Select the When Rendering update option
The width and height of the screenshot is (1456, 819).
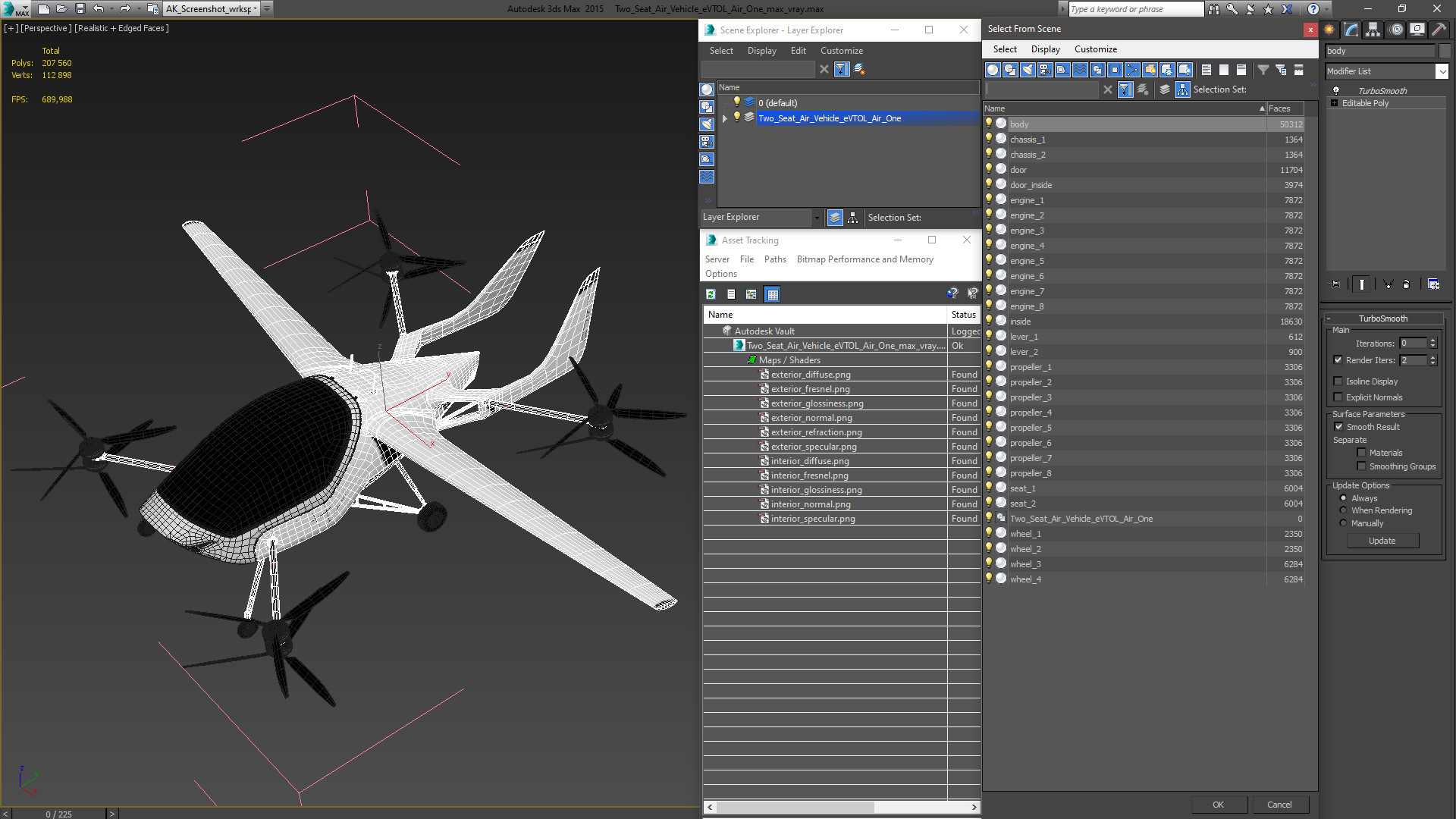click(1344, 510)
